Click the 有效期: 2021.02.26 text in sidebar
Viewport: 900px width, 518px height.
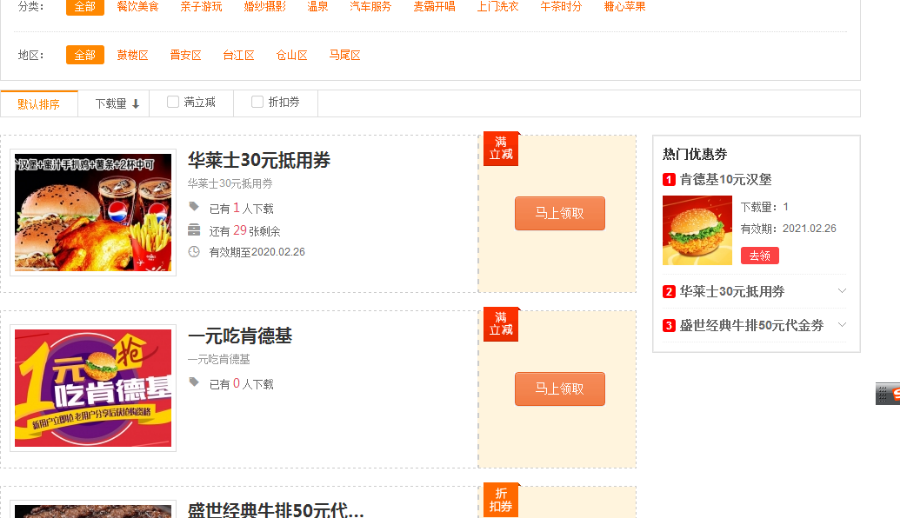(x=788, y=229)
